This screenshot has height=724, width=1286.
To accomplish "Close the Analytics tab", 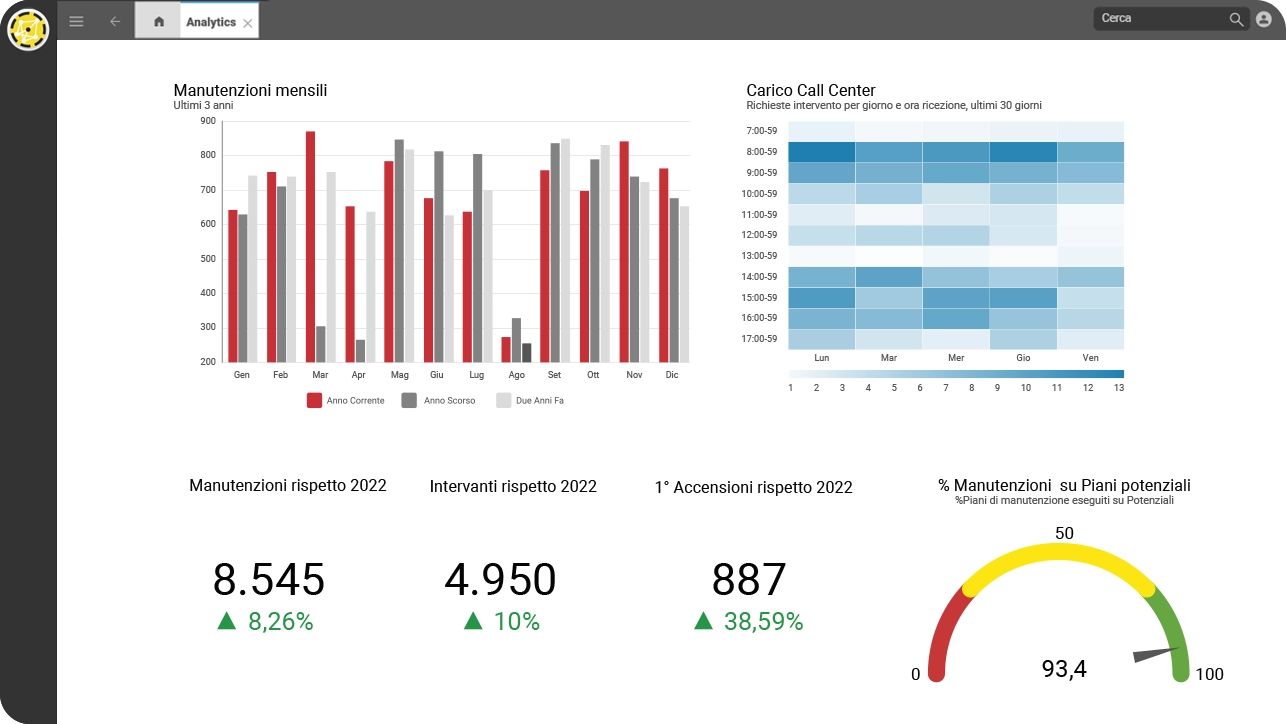I will tap(248, 22).
